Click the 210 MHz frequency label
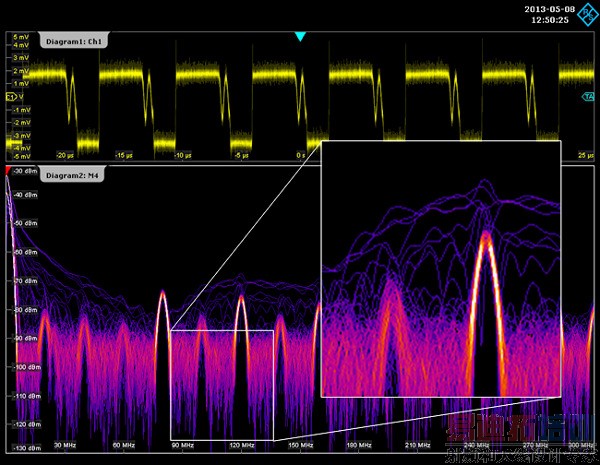The height and width of the screenshot is (465, 600). [x=417, y=445]
